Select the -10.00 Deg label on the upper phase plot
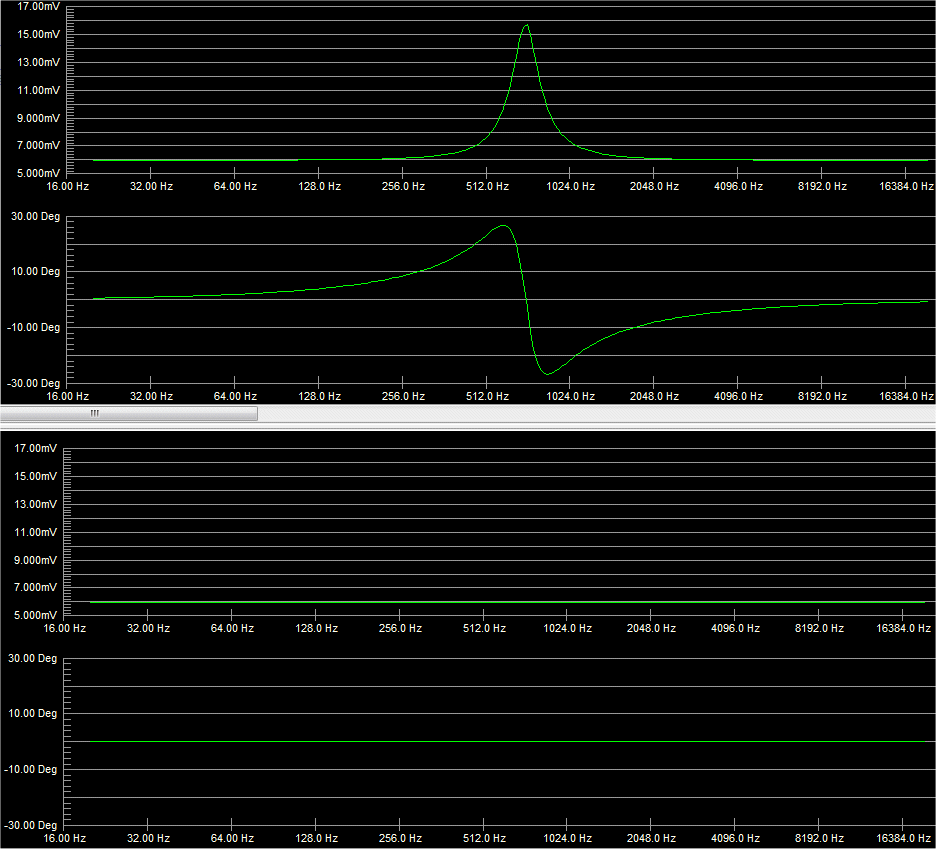Image resolution: width=936 pixels, height=849 pixels. pyautogui.click(x=33, y=327)
